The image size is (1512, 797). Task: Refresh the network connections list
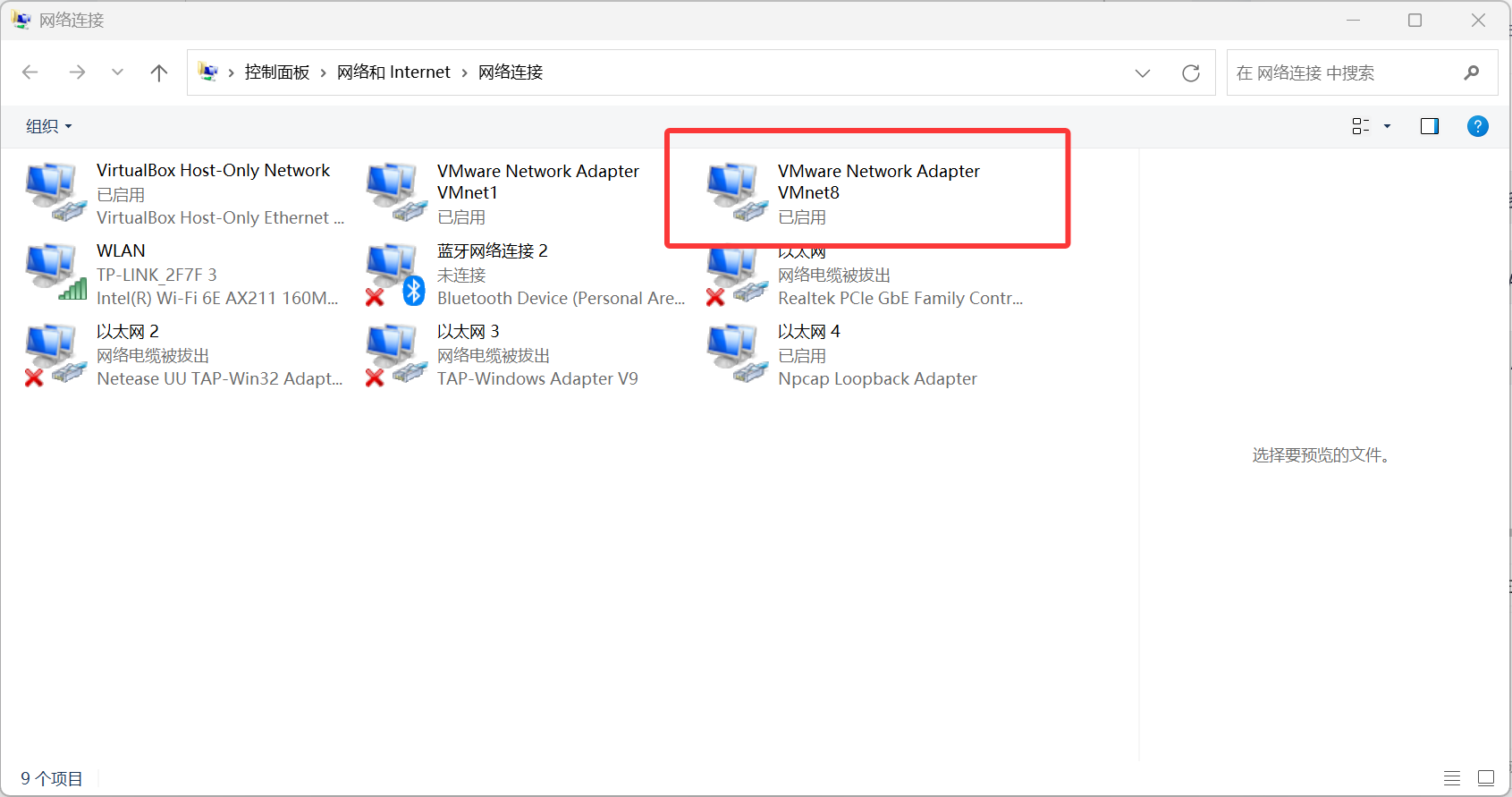(x=1191, y=73)
